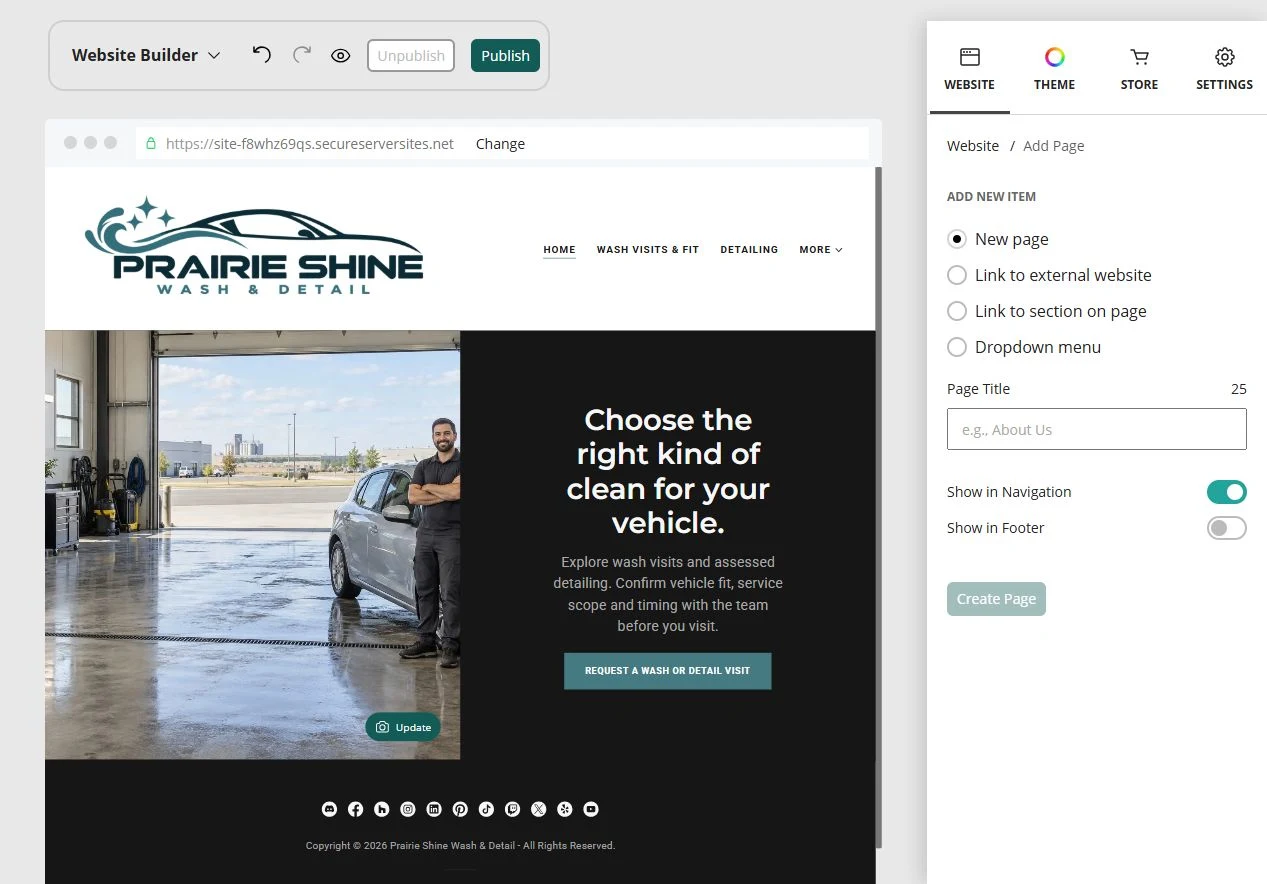Choose Link to section on page

[957, 311]
